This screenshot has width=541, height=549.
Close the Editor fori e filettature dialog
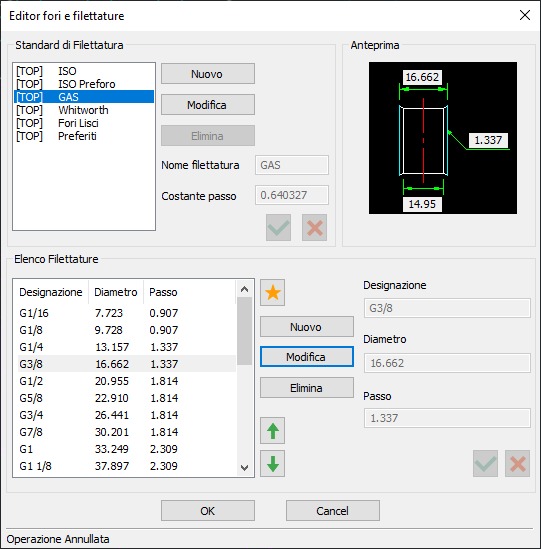525,15
